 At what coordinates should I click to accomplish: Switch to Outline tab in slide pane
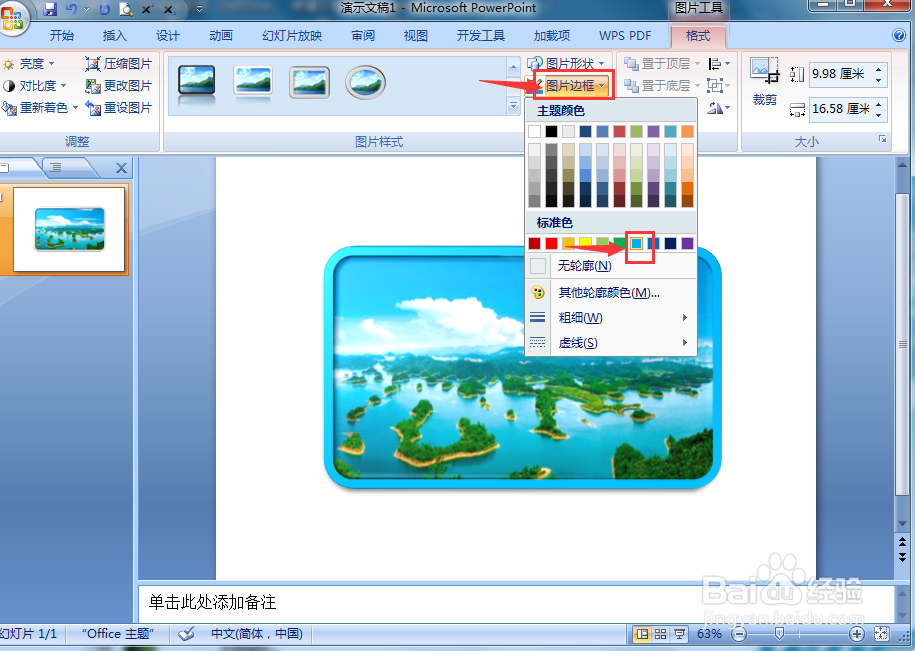56,168
